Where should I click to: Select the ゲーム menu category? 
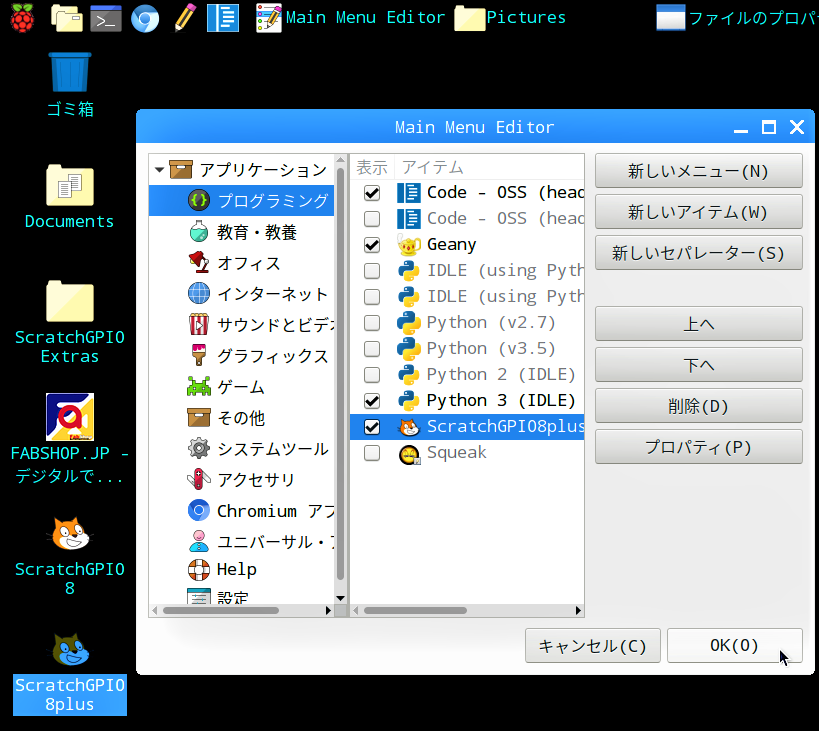click(x=241, y=387)
